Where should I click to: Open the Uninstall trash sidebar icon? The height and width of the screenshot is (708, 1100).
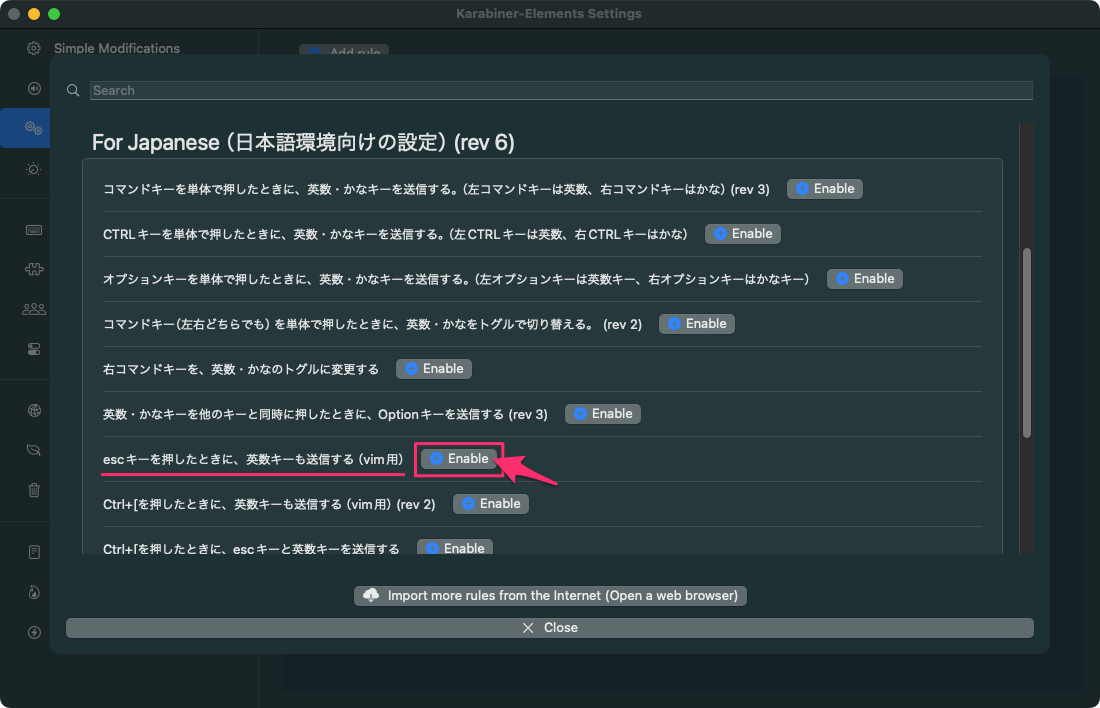point(34,490)
